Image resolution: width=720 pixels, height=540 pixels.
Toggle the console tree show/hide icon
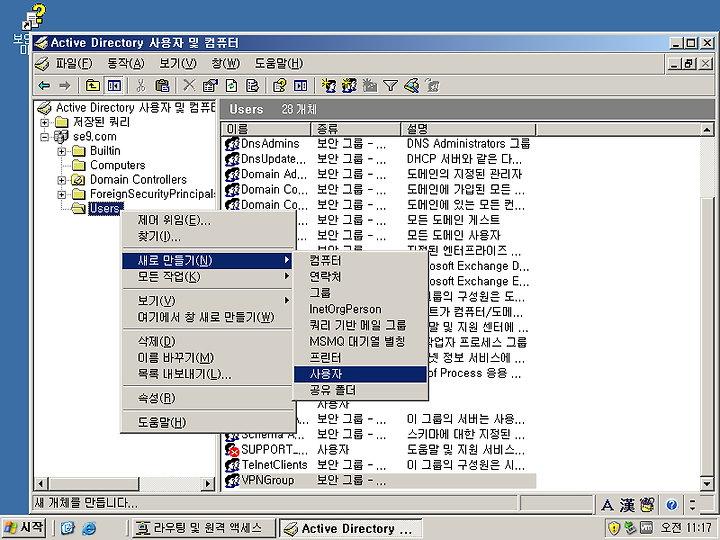114,85
